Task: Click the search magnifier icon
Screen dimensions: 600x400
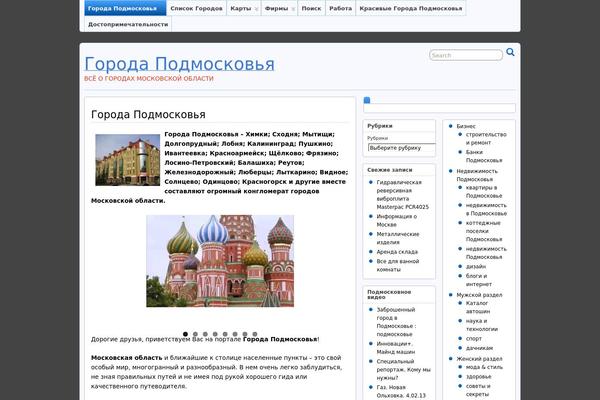Action: 510,52
